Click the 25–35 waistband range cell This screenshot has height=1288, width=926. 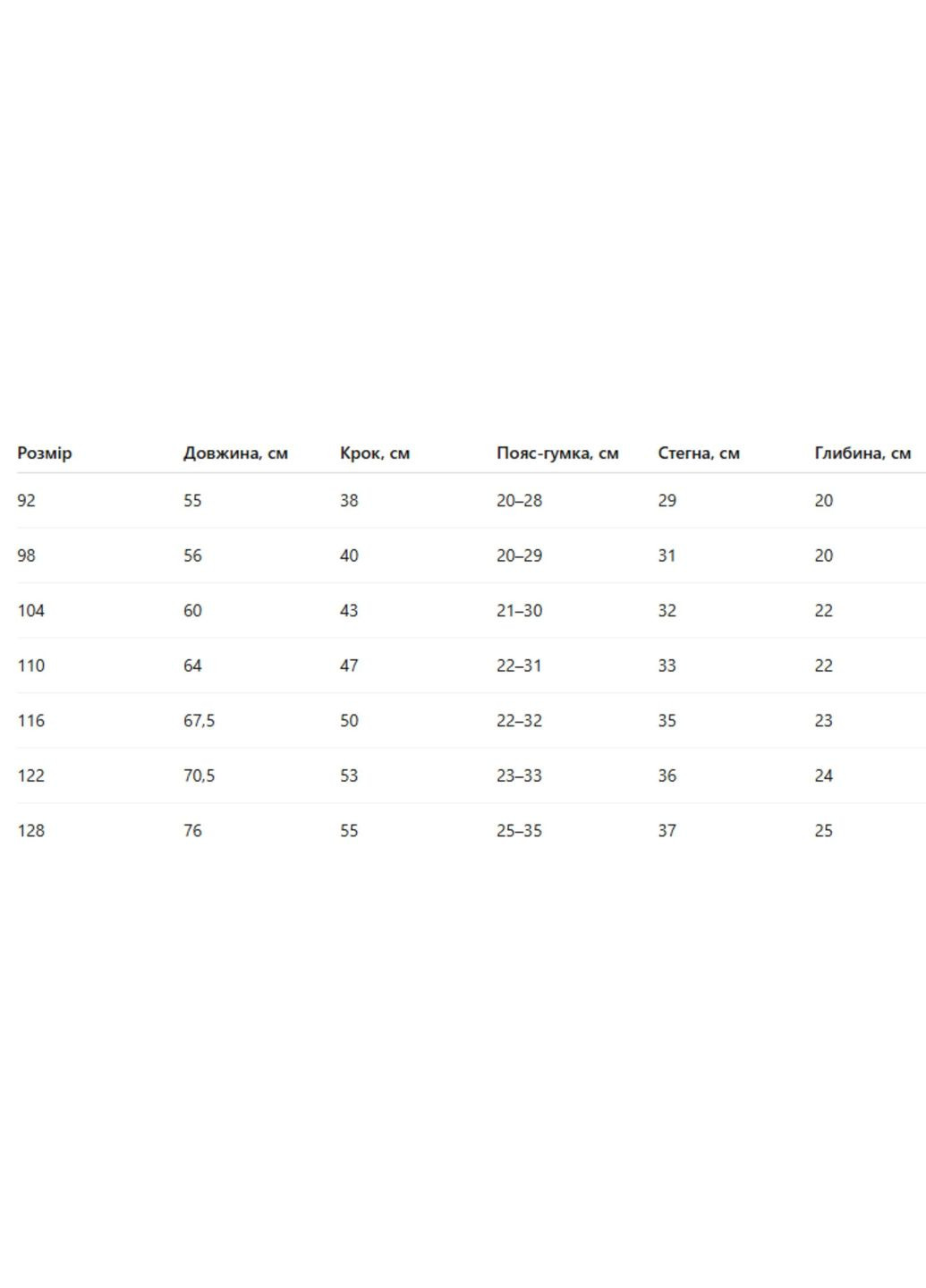[520, 831]
